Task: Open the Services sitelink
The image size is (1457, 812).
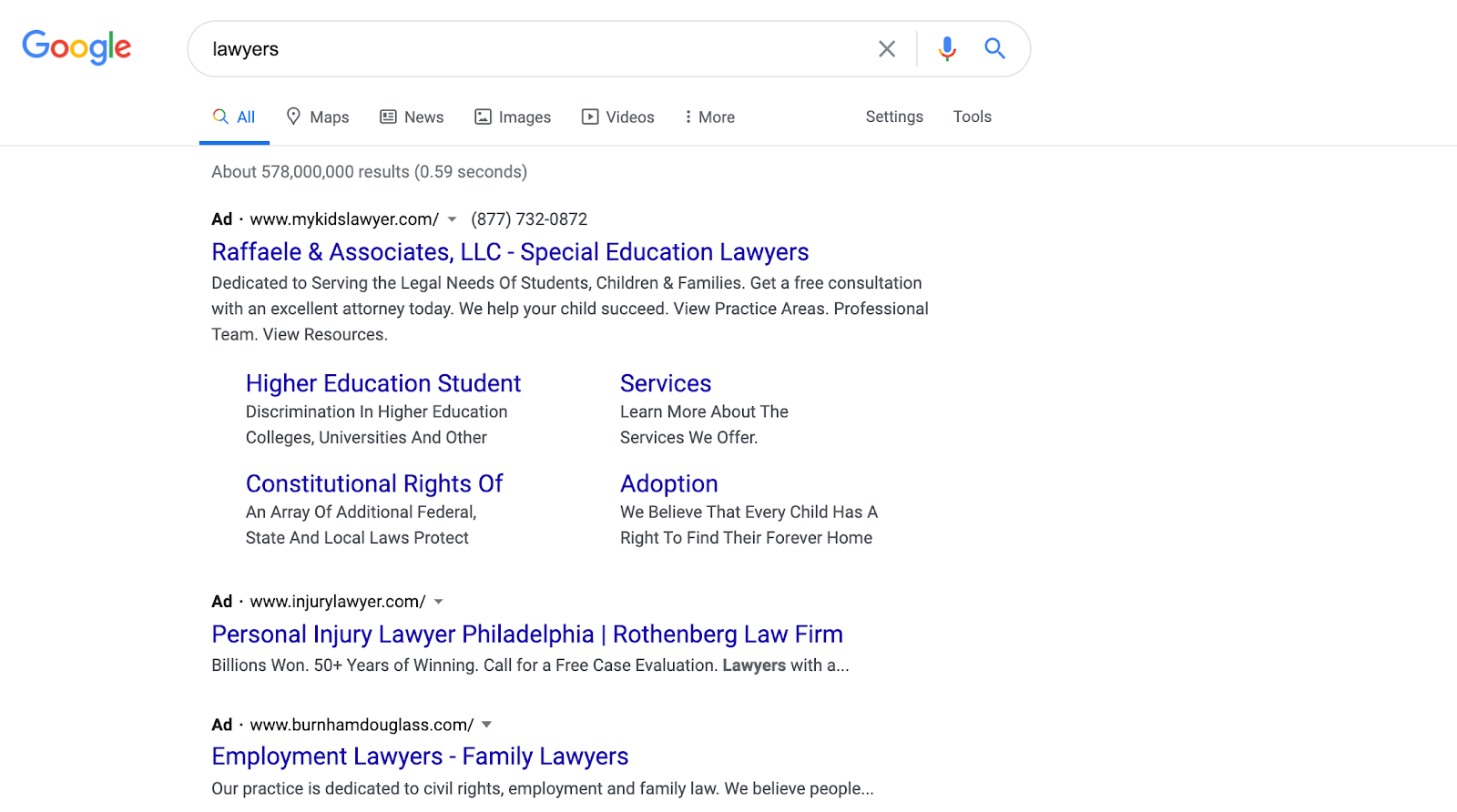Action: tap(666, 383)
